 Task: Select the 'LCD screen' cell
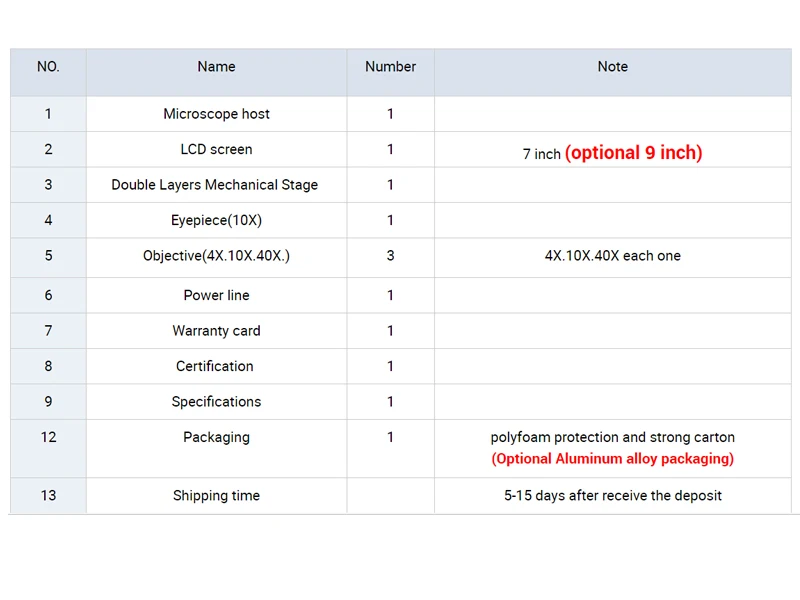(x=216, y=149)
